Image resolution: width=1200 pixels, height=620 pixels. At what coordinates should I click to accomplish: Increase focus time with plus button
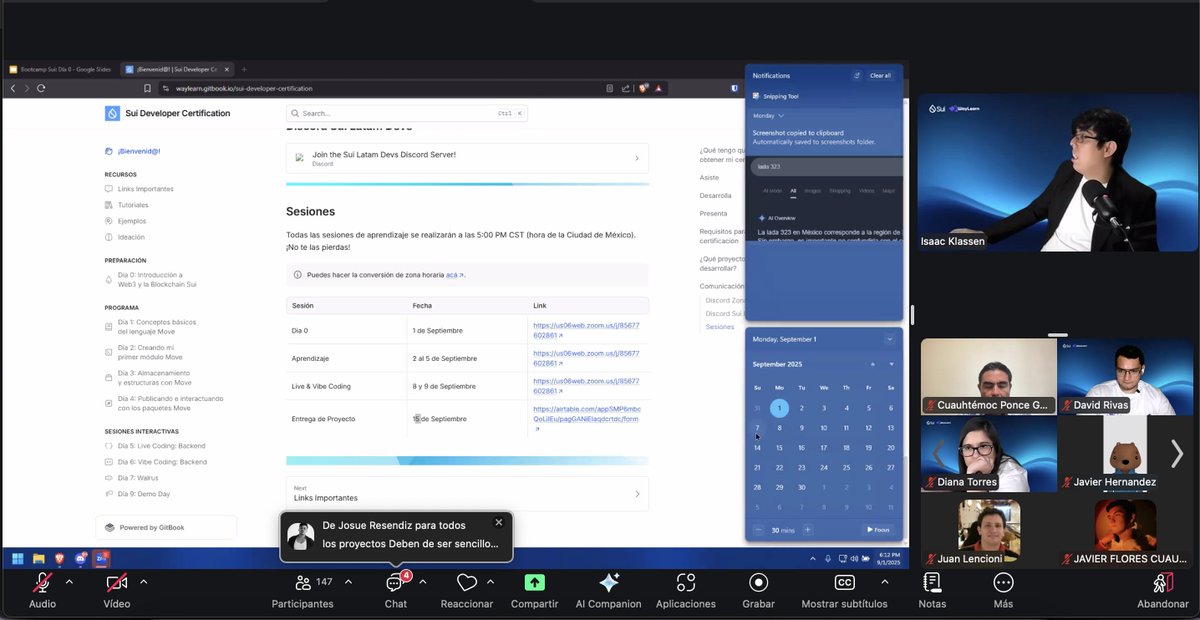[x=808, y=530]
